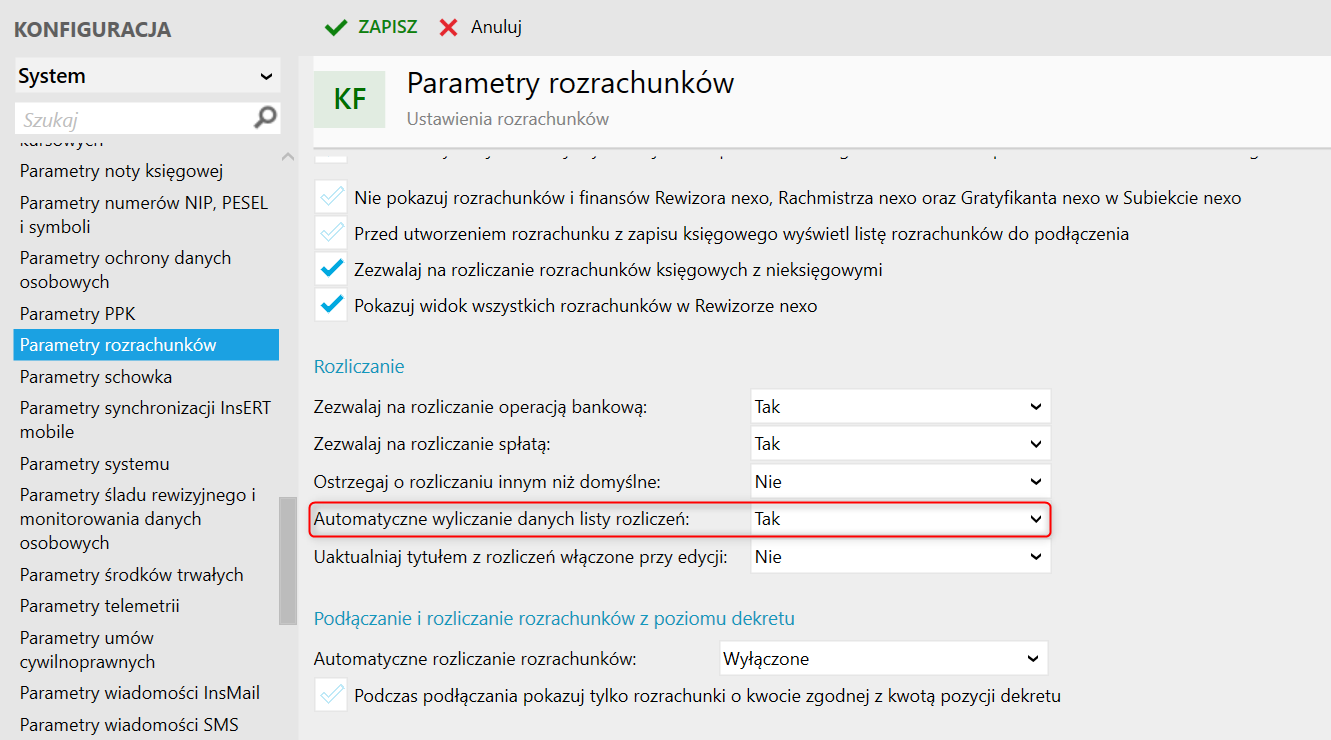Expand 'Automatyczne wyliczanie danych listy rozliczeń' dropdown

point(900,519)
